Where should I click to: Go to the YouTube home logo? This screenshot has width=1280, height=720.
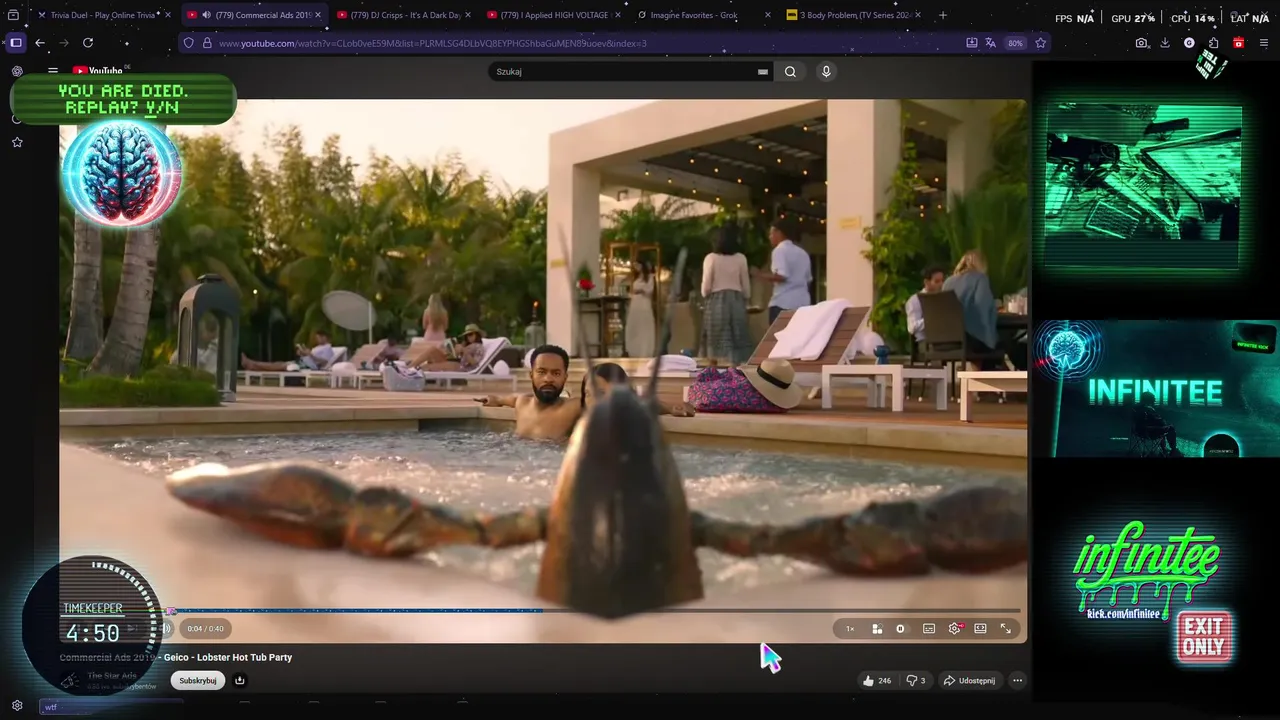98,71
